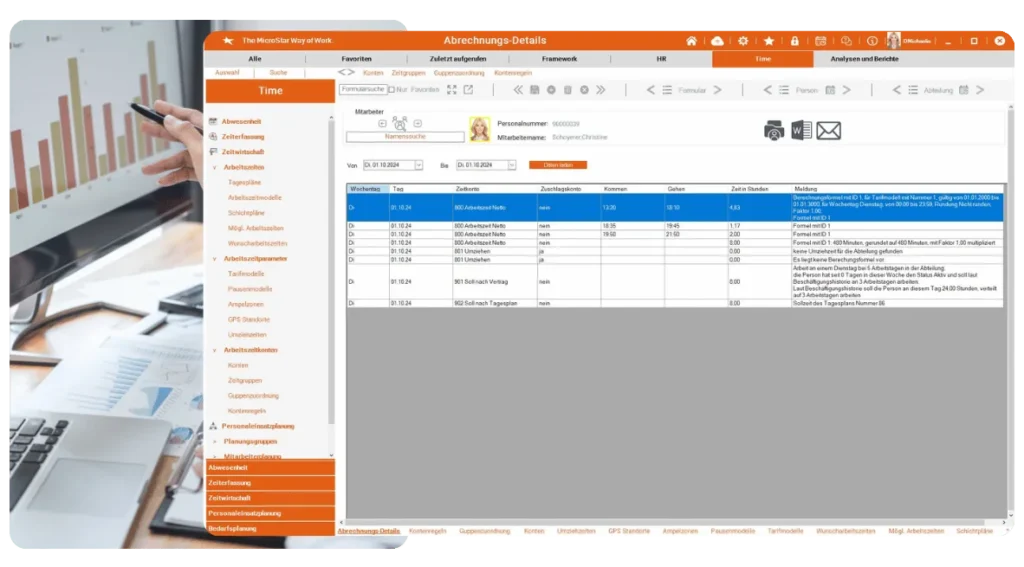Open Personaleinsatzplanung orange section button

[270, 513]
